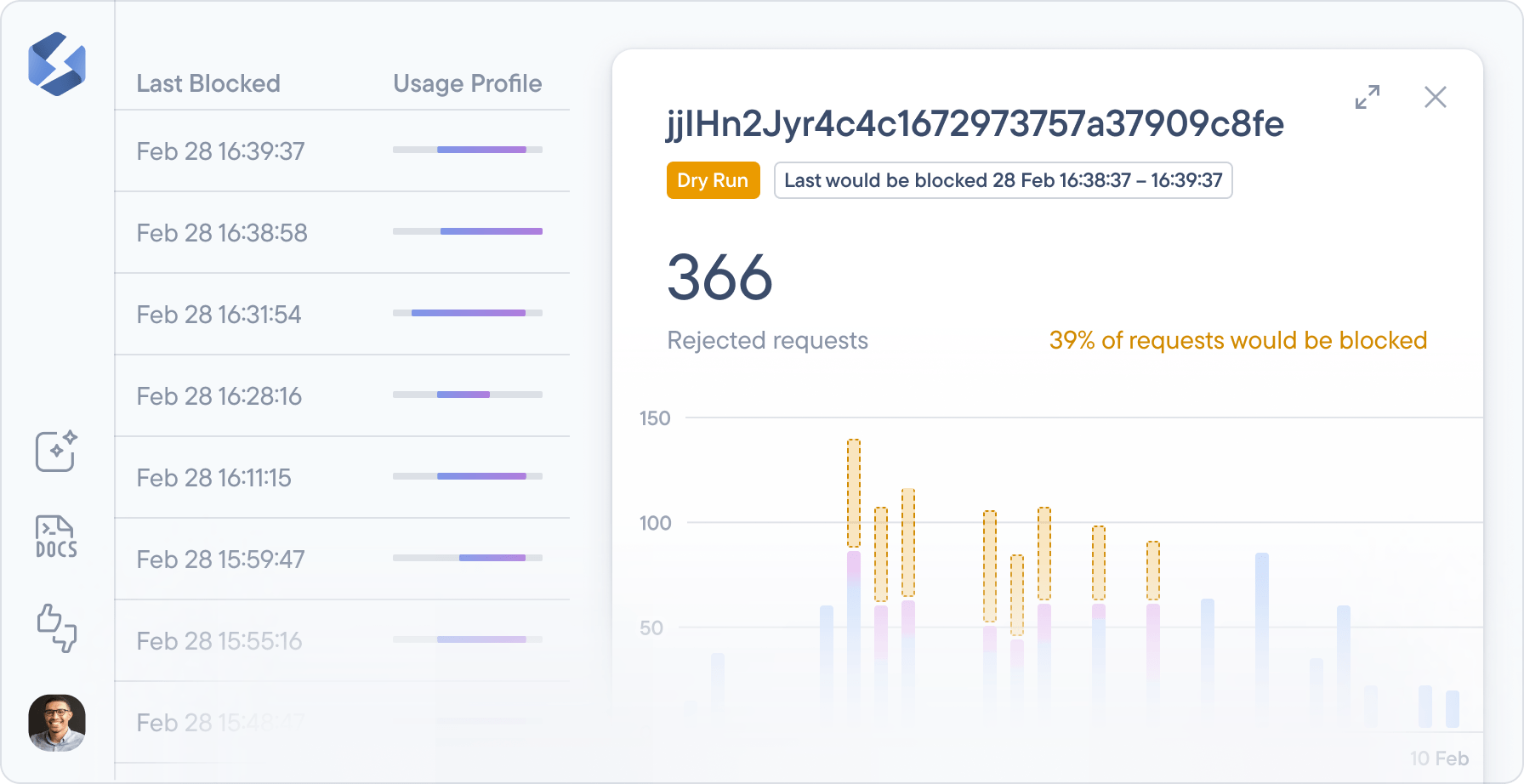Sort by the Usage Profile column
Viewport: 1524px width, 784px height.
click(x=466, y=83)
